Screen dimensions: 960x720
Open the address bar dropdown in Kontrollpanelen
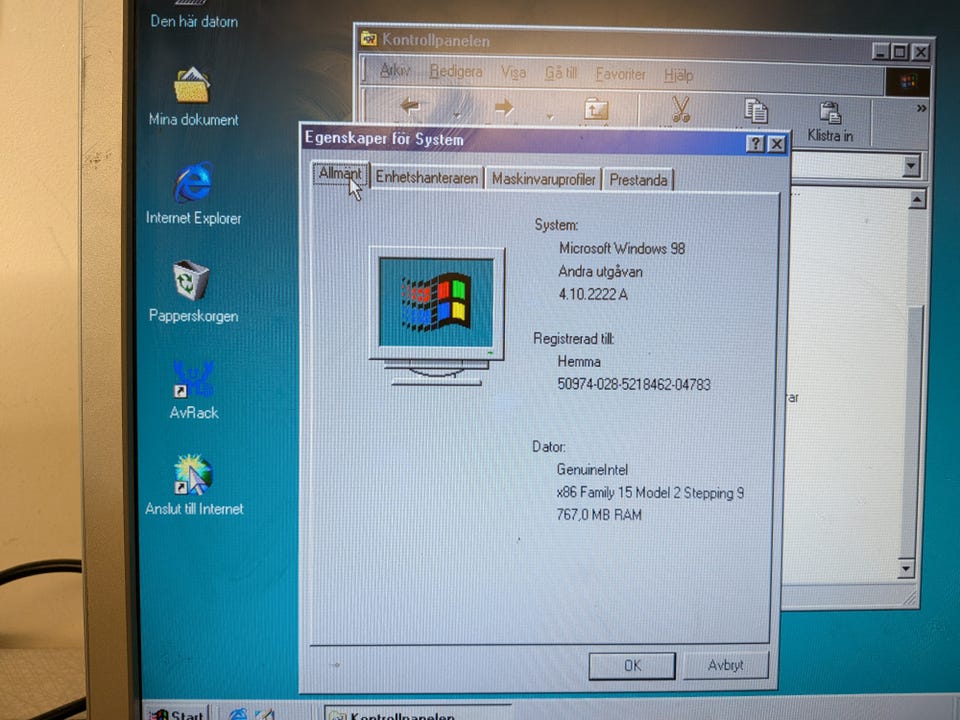tap(911, 165)
